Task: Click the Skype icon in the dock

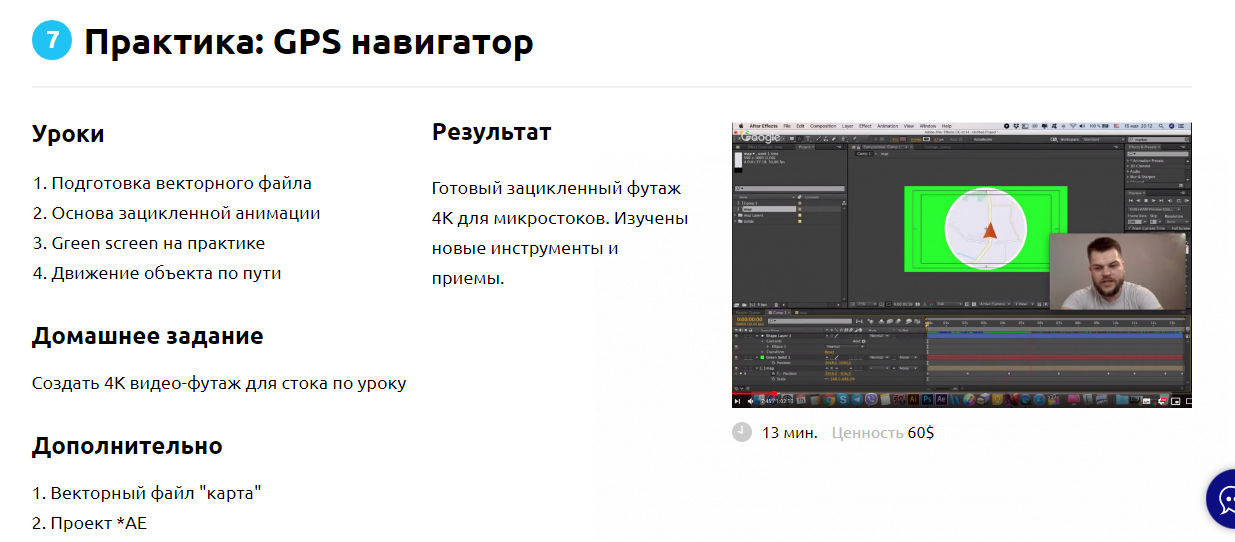Action: (x=843, y=400)
